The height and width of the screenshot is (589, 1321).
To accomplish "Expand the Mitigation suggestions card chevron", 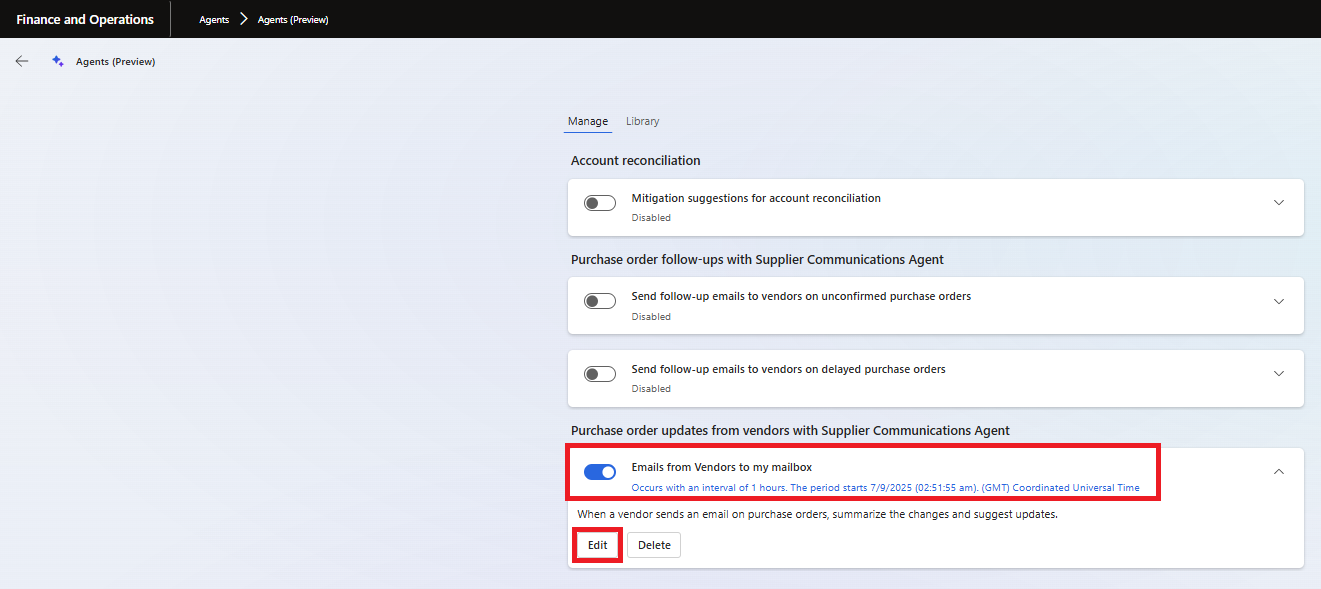I will coord(1278,203).
